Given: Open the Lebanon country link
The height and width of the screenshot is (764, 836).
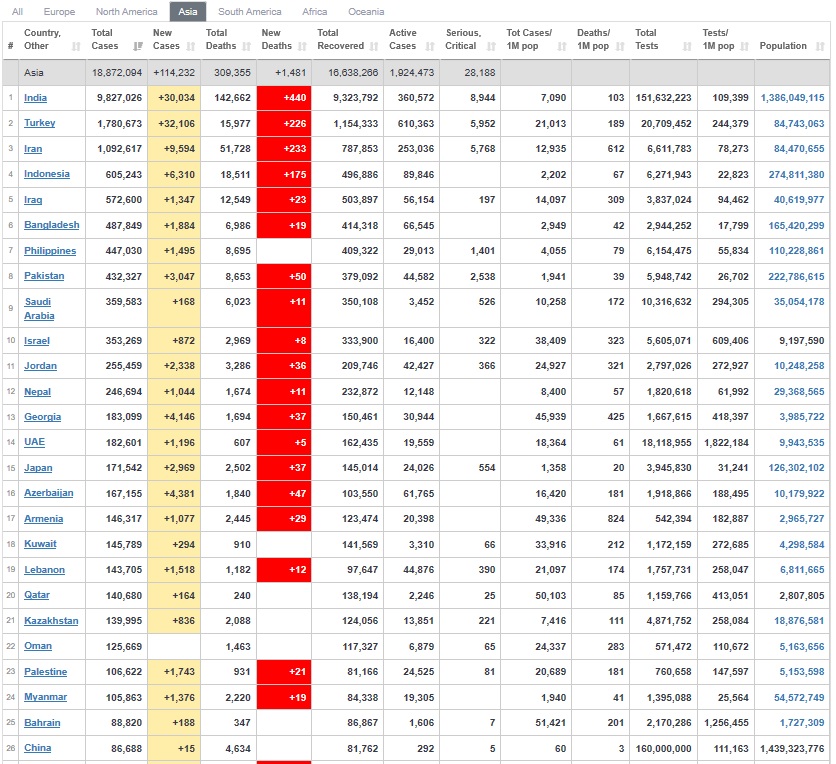Looking at the screenshot, I should (x=44, y=570).
